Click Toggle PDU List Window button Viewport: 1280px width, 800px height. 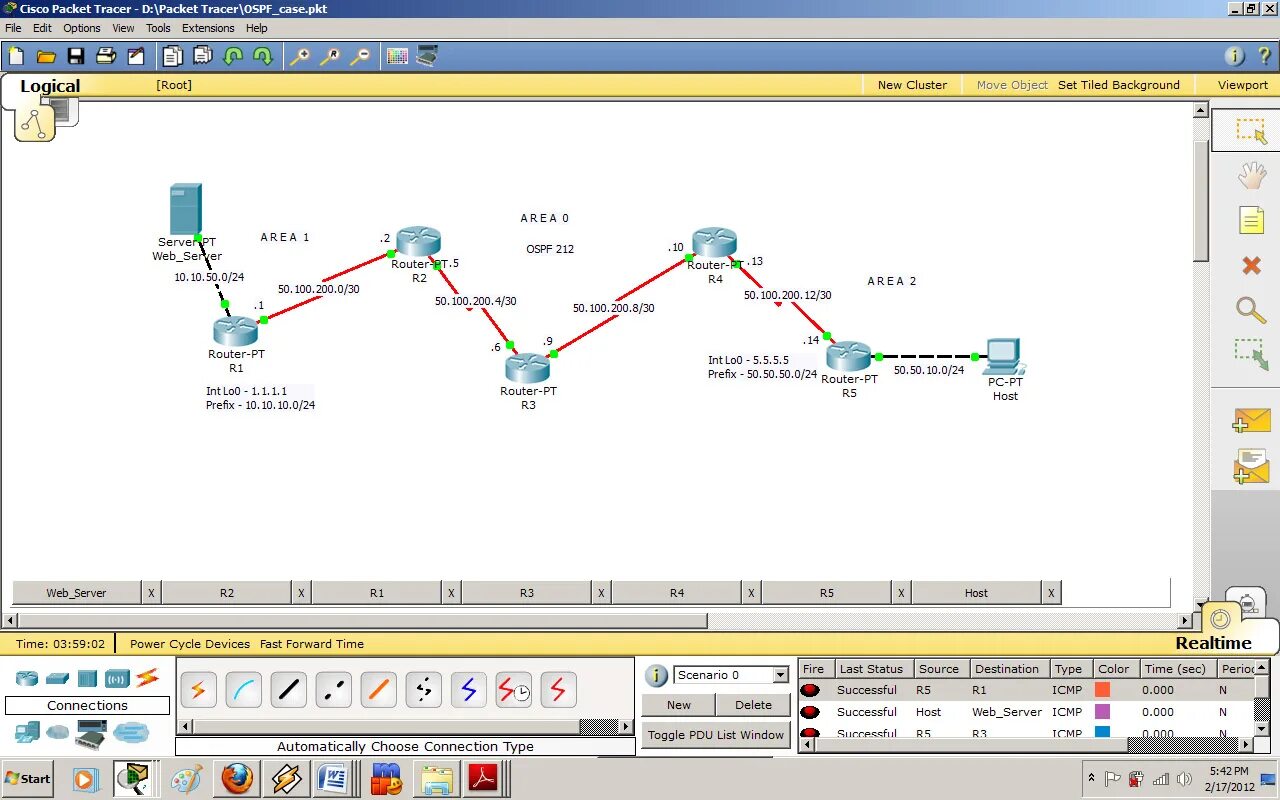click(x=716, y=735)
